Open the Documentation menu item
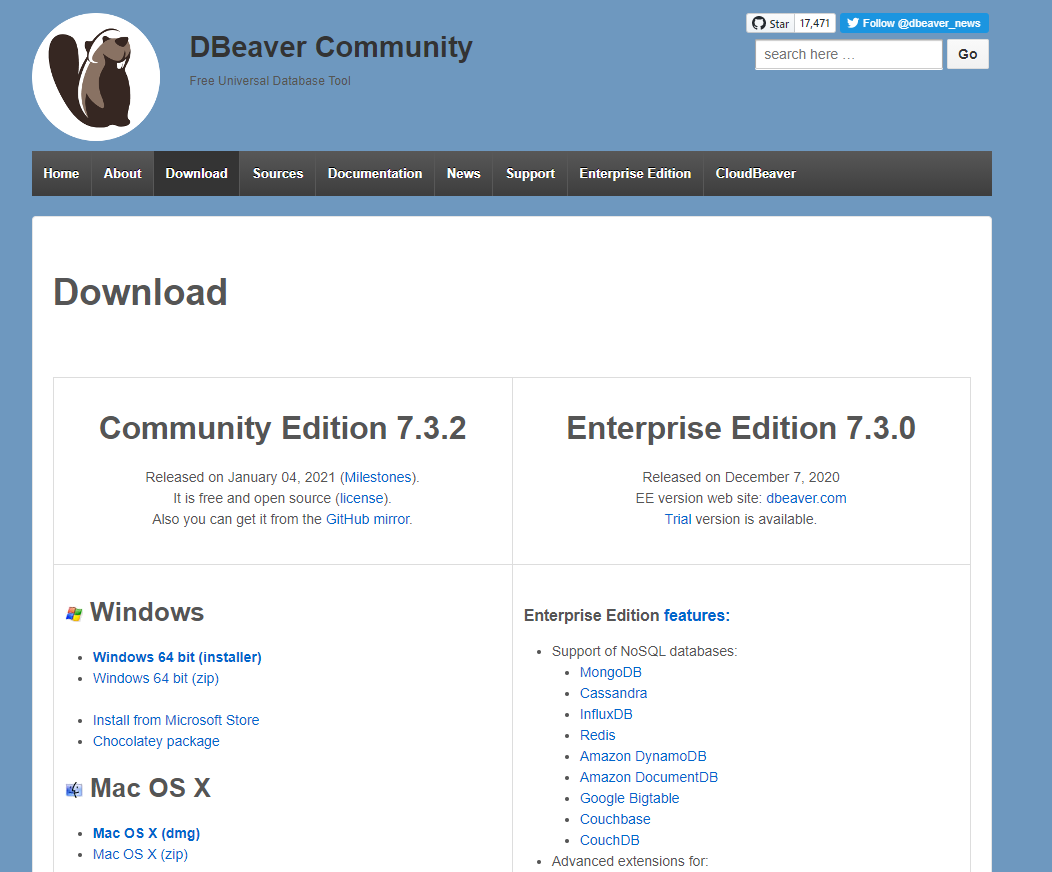Viewport: 1052px width, 872px height. coord(375,174)
